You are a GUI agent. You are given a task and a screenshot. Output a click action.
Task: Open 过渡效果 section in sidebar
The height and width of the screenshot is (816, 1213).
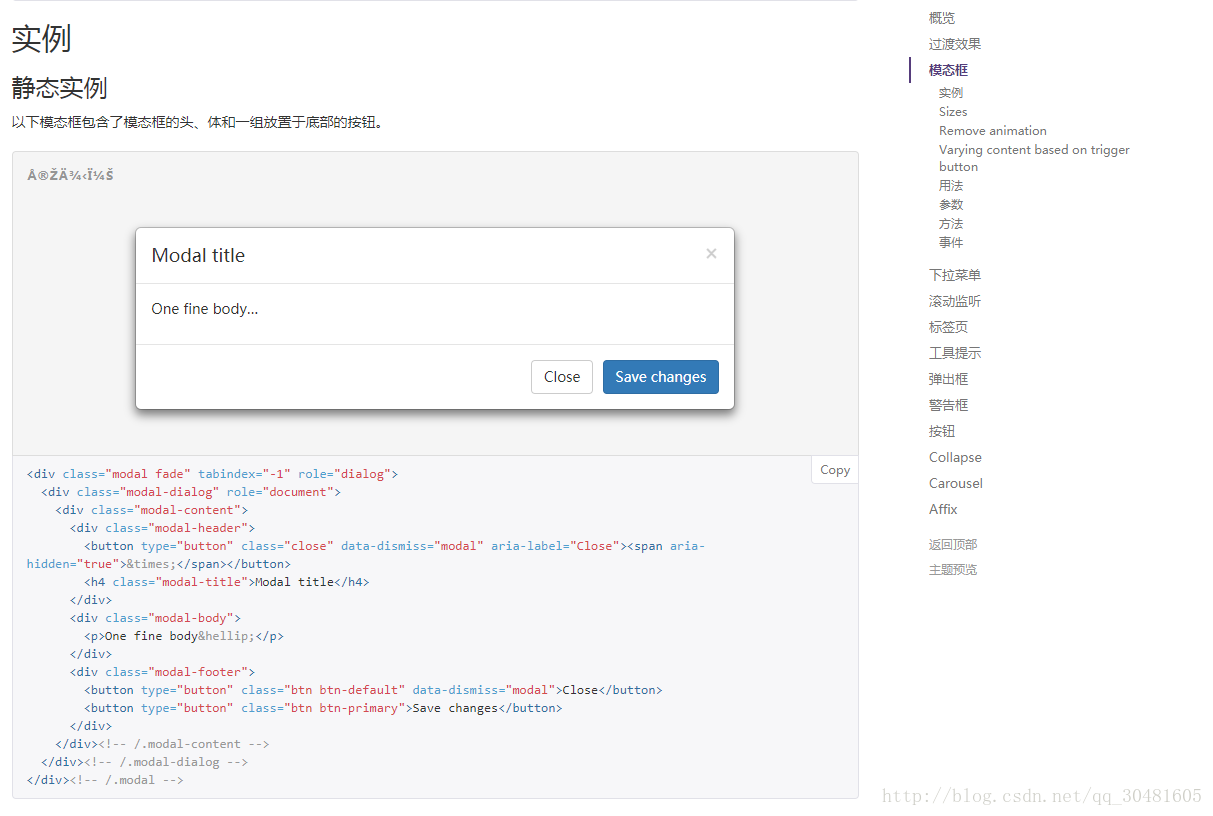coord(954,44)
